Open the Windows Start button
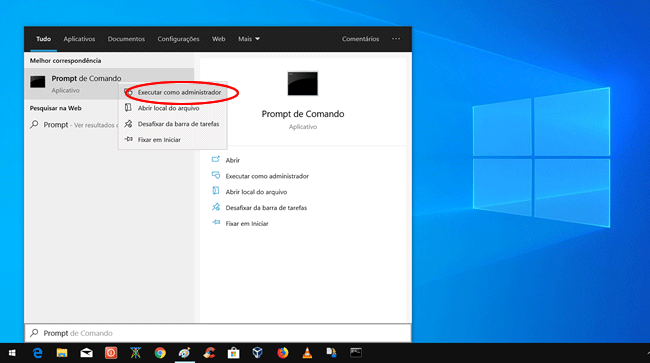 12,353
